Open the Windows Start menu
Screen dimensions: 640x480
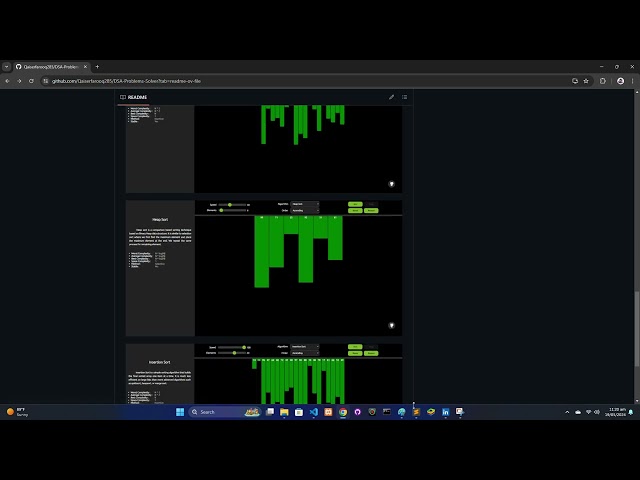click(x=180, y=412)
